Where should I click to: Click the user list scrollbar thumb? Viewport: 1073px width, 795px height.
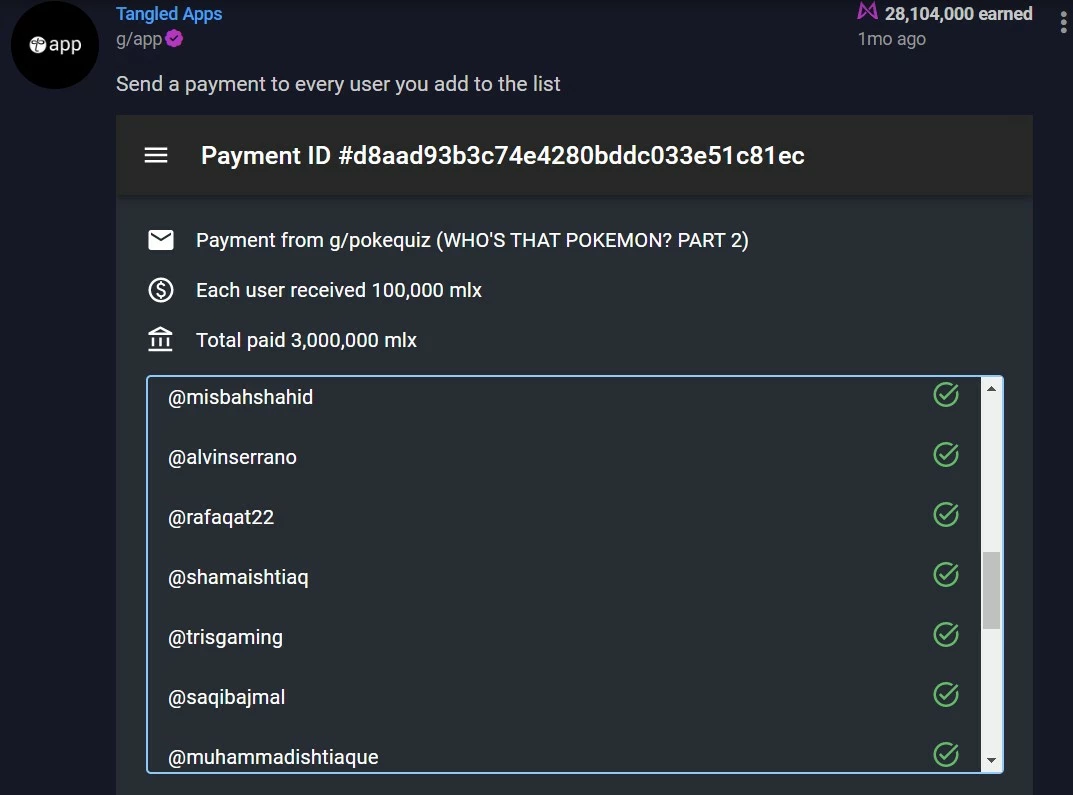coord(991,590)
